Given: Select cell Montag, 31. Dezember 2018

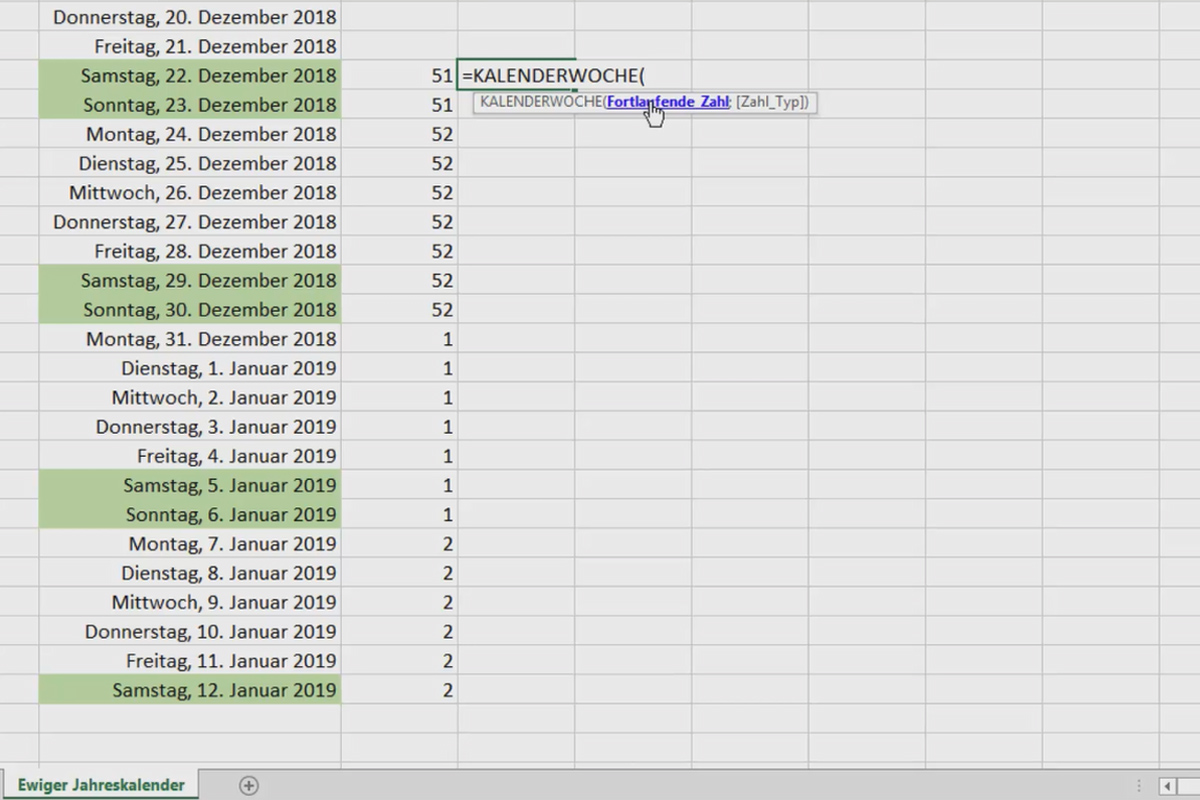Looking at the screenshot, I should pos(190,339).
